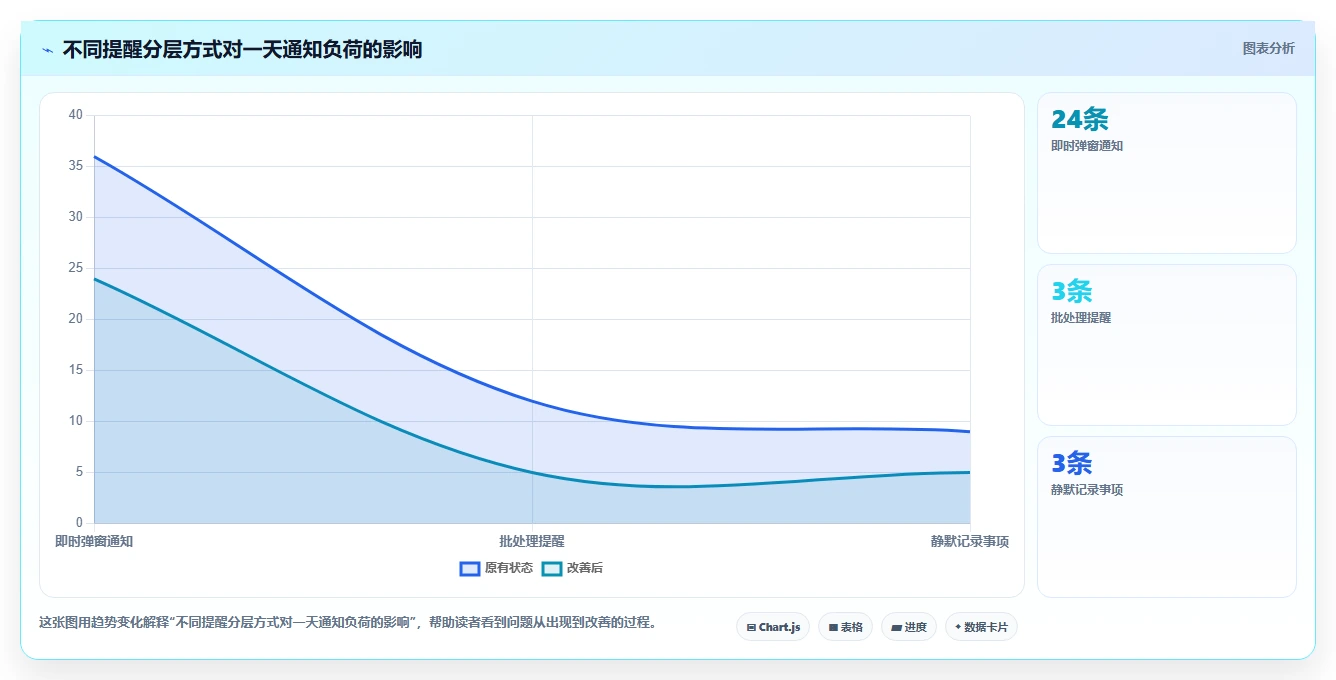Click the icon in the 进度 tag
The height and width of the screenshot is (680, 1336).
point(897,628)
